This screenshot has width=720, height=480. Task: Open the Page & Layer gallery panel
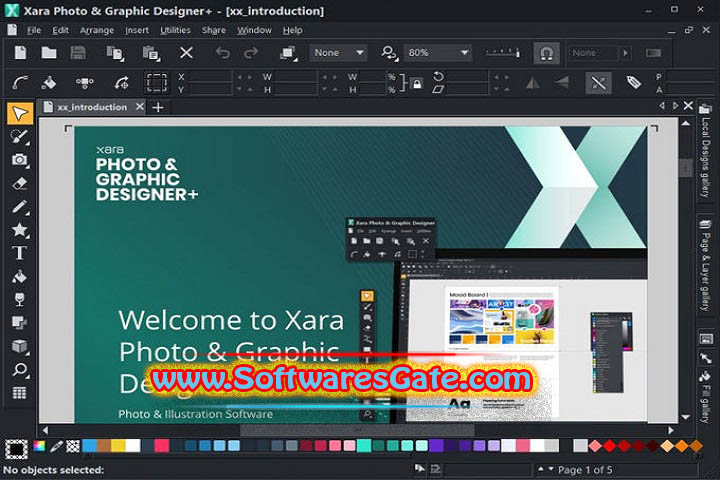coord(705,265)
